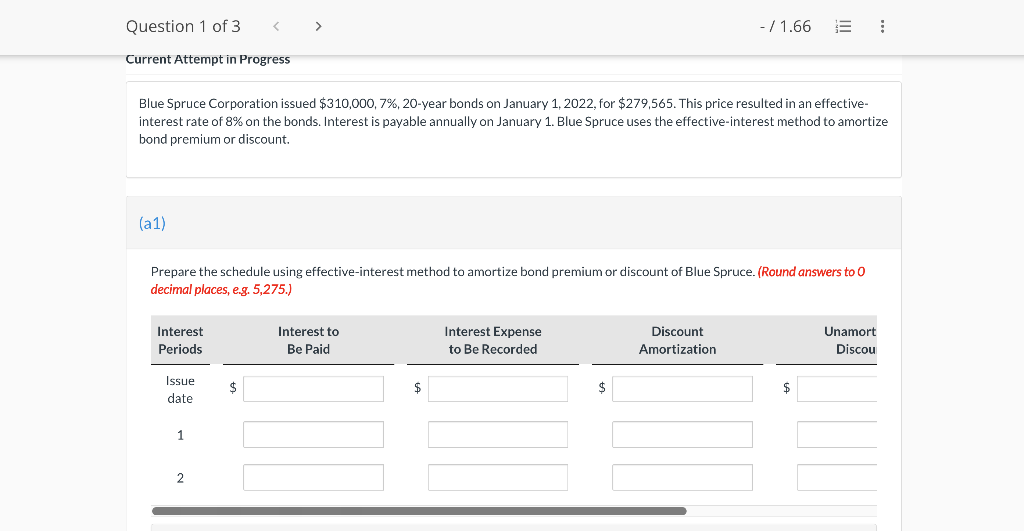This screenshot has height=531, width=1024.
Task: Click the 'Interest Periods' column header
Action: (180, 340)
